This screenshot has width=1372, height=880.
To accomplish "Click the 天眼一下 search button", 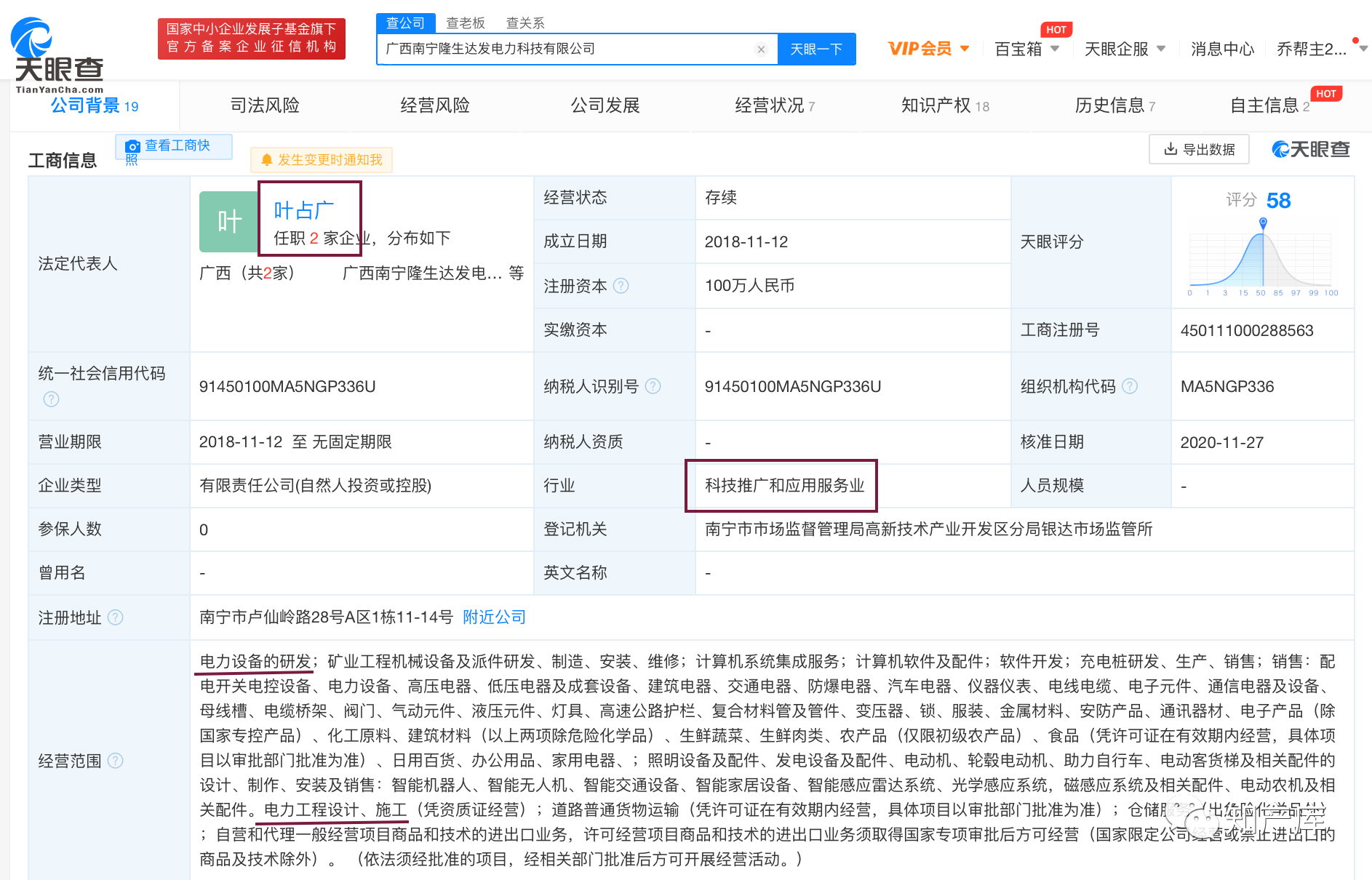I will point(816,49).
